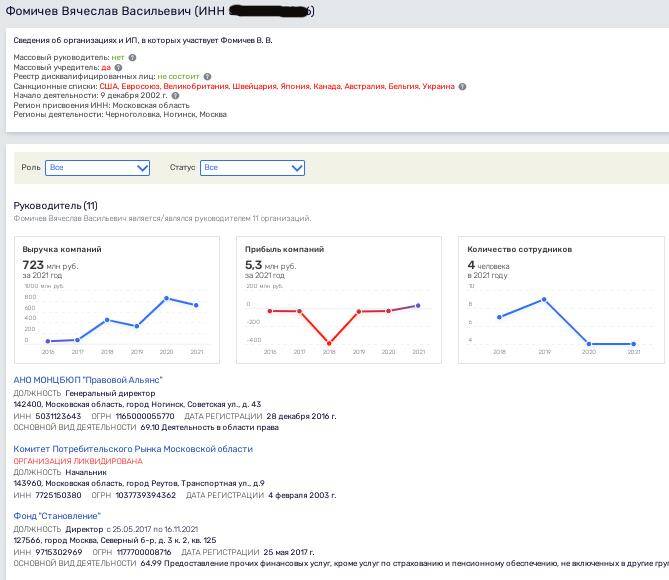
Task: Open the Статус dropdown
Action: tap(252, 168)
